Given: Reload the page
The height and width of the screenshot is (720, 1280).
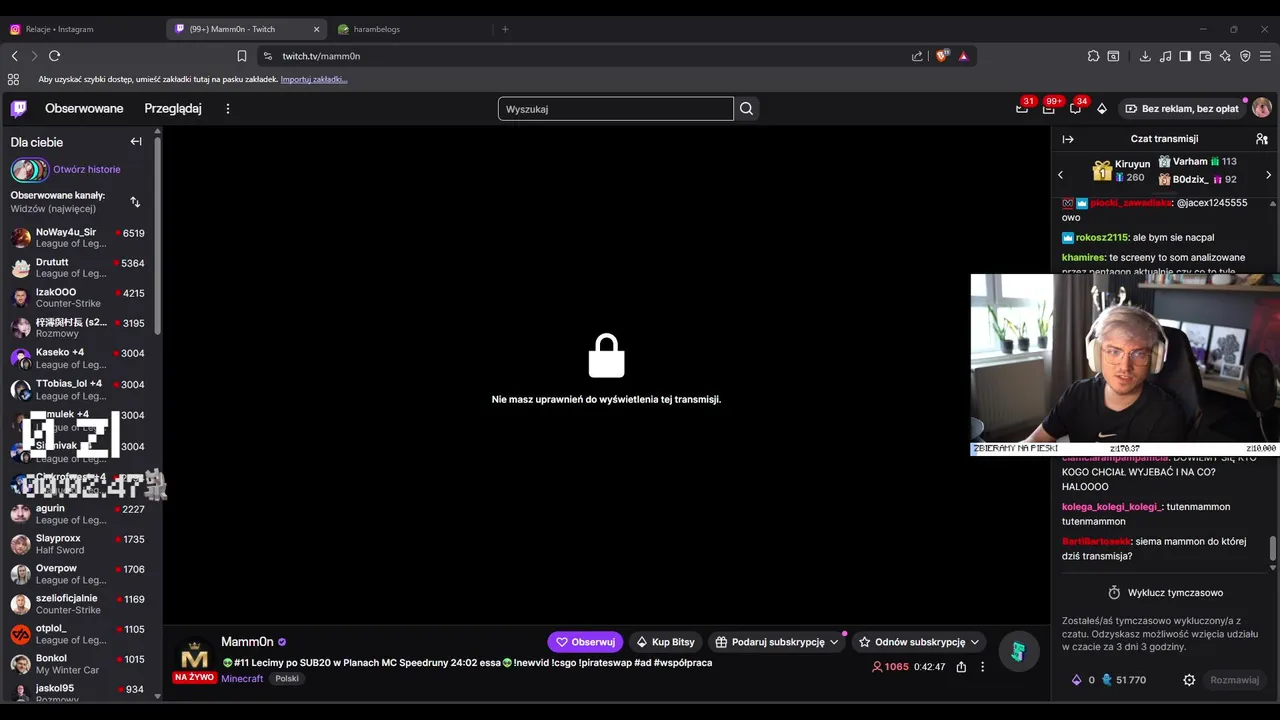Looking at the screenshot, I should [54, 56].
